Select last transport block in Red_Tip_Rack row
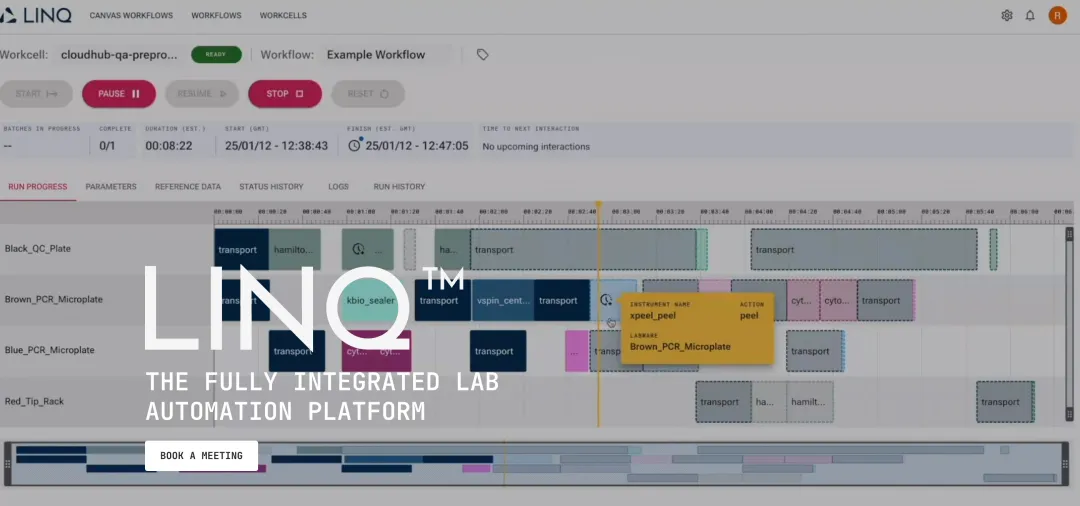 pos(1006,402)
